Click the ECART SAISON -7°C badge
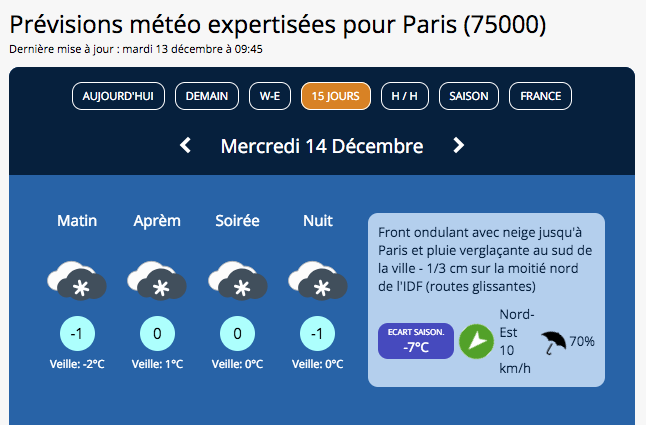The image size is (646, 425). [x=416, y=341]
